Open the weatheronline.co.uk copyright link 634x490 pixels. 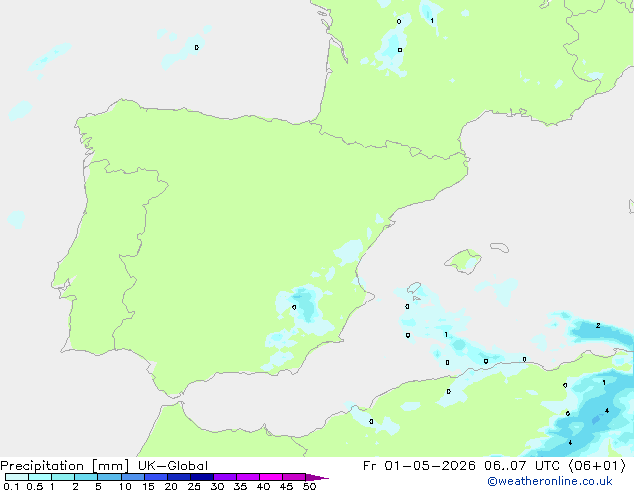(550, 481)
